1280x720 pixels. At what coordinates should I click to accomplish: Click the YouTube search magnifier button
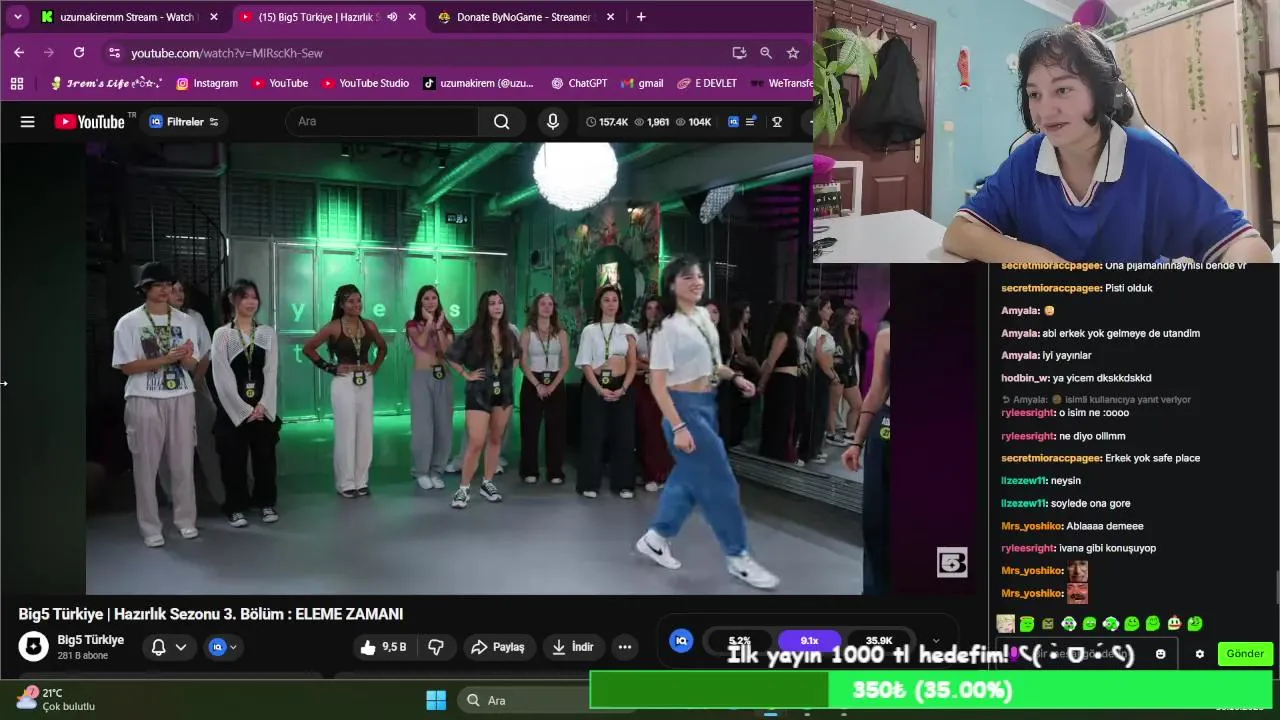(502, 122)
